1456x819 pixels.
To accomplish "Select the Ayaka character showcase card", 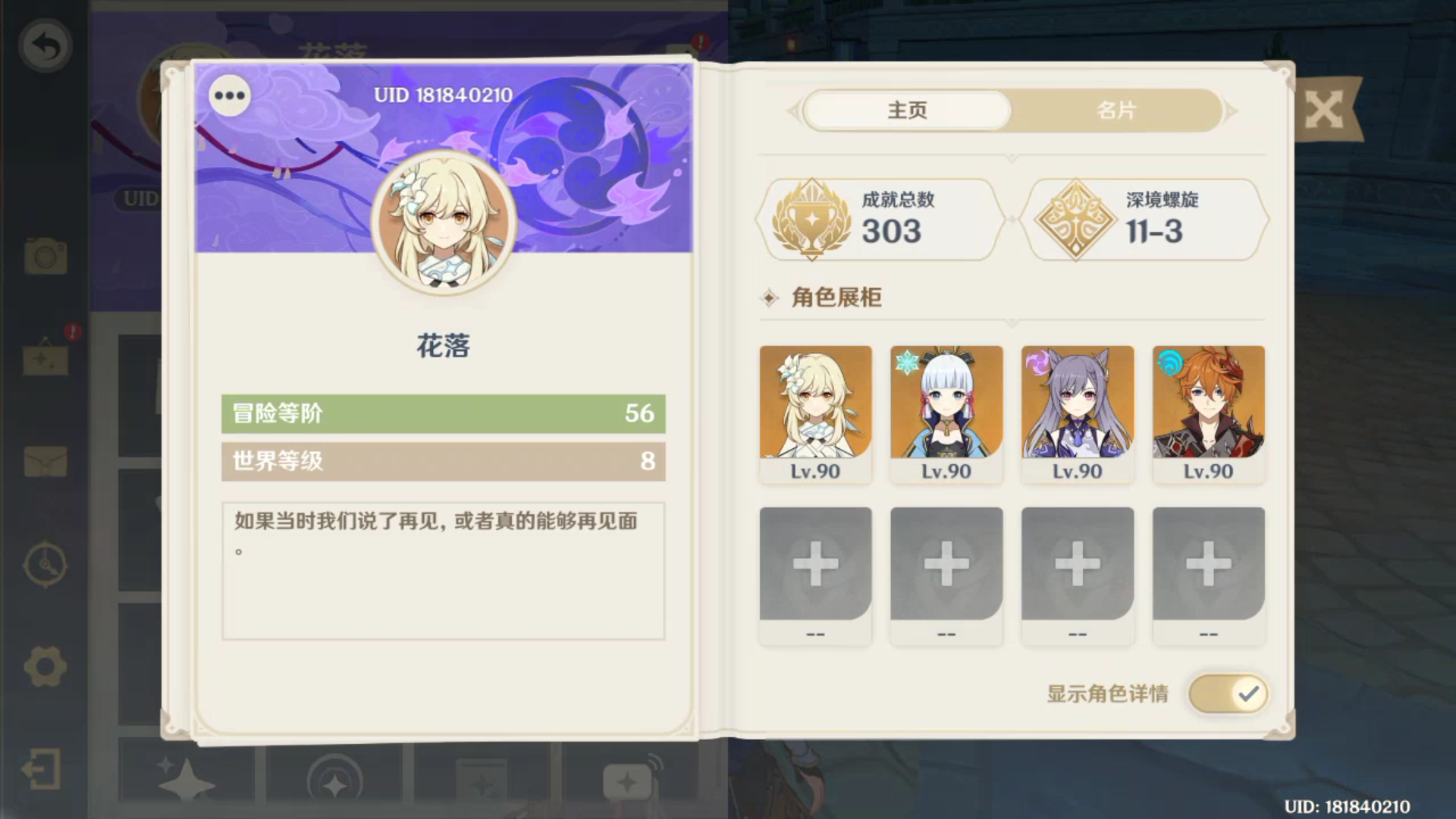I will click(x=946, y=415).
